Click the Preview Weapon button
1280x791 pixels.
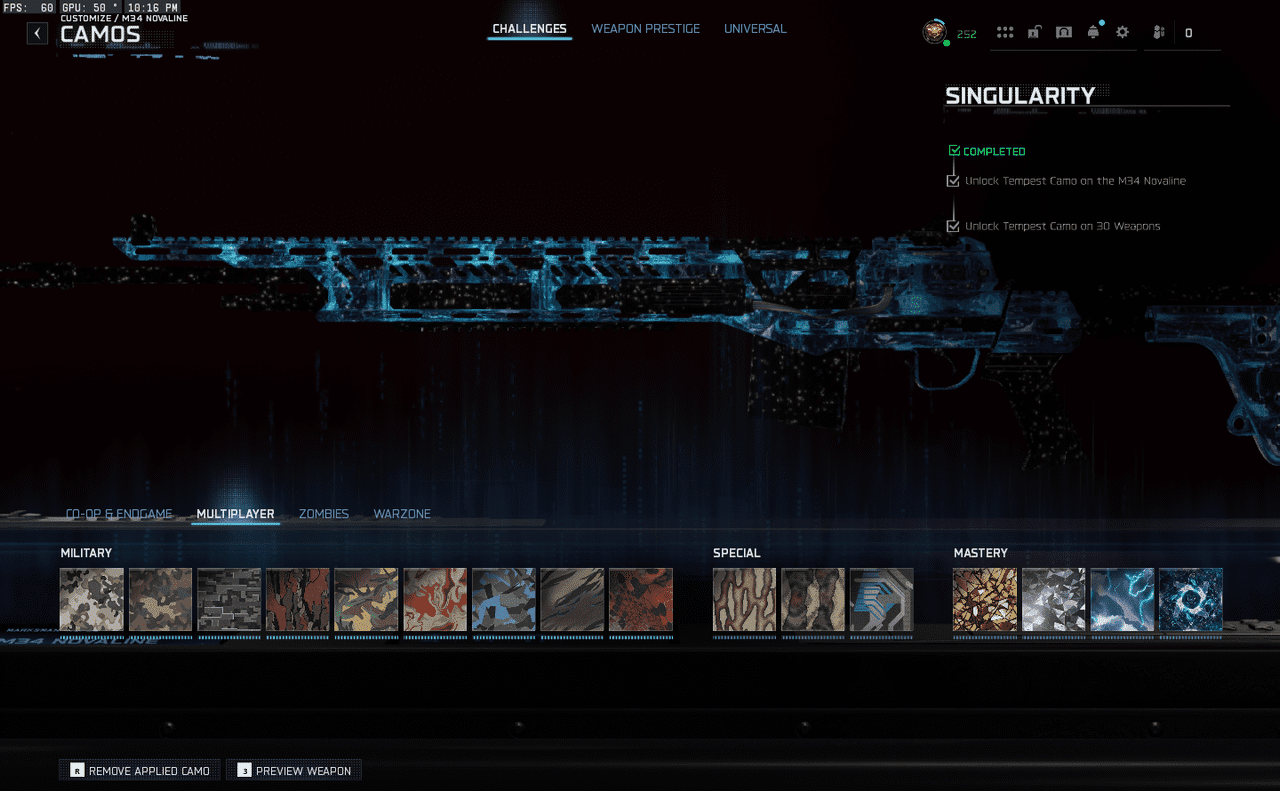(294, 771)
